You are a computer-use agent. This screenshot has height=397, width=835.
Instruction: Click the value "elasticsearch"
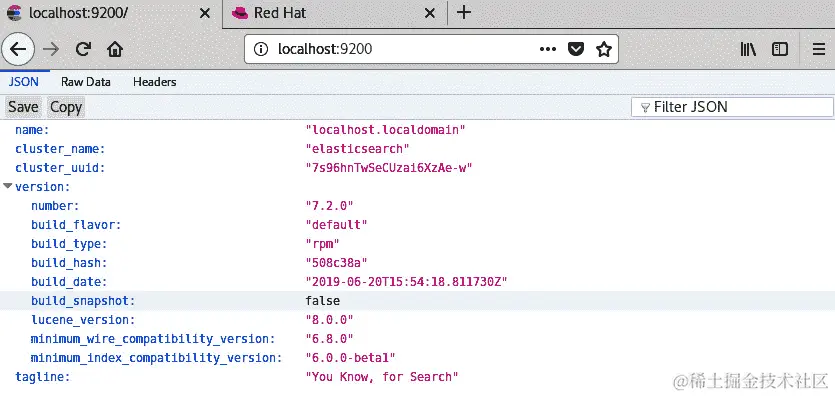click(358, 148)
